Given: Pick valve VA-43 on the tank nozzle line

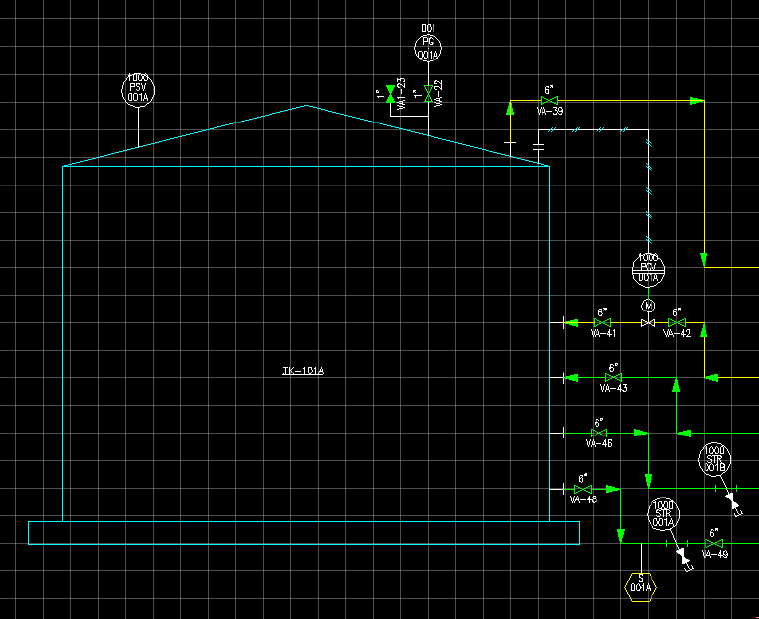Looking at the screenshot, I should (614, 378).
